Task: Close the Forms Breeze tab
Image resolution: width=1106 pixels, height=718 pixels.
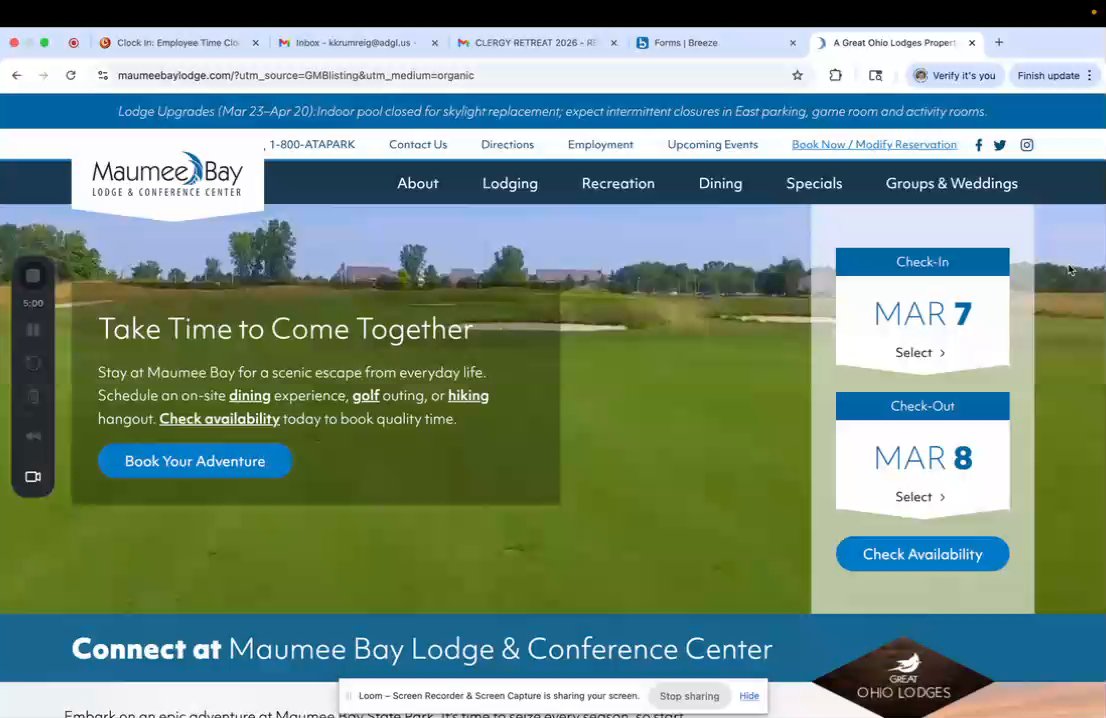Action: (x=793, y=43)
